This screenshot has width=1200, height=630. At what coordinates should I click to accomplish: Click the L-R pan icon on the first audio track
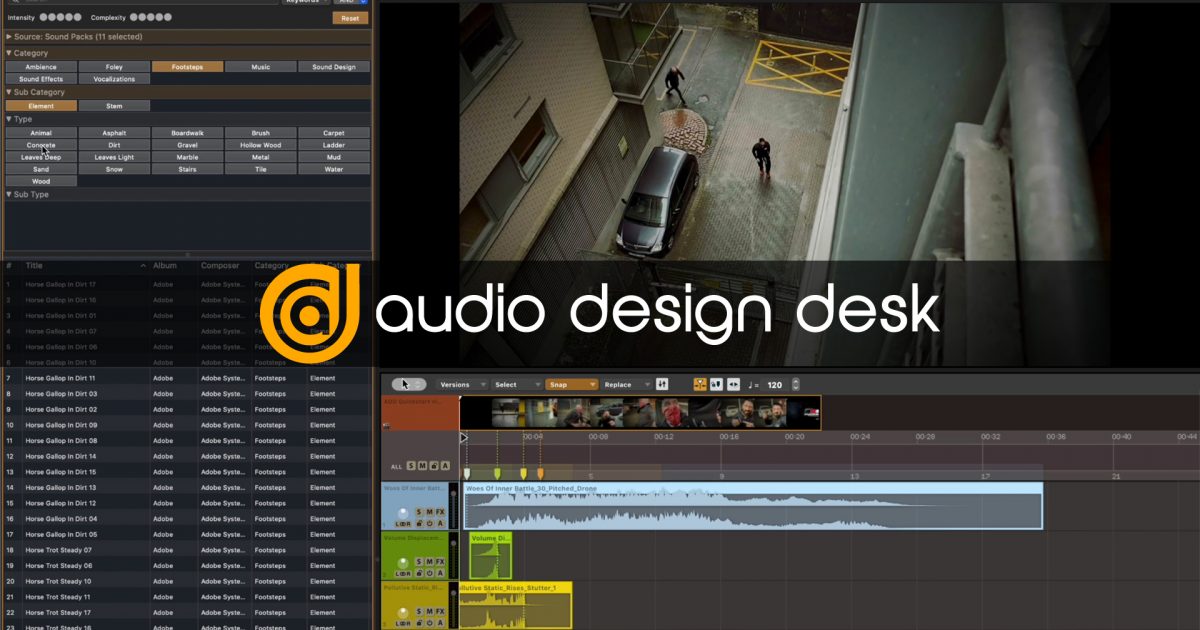tap(405, 524)
